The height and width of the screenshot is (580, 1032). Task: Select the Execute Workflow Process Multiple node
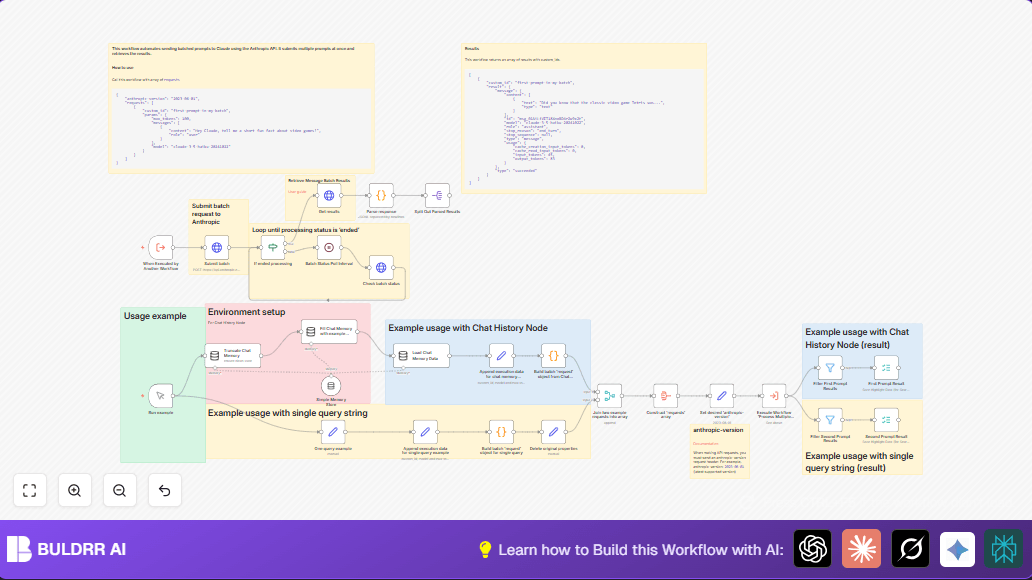(774, 396)
